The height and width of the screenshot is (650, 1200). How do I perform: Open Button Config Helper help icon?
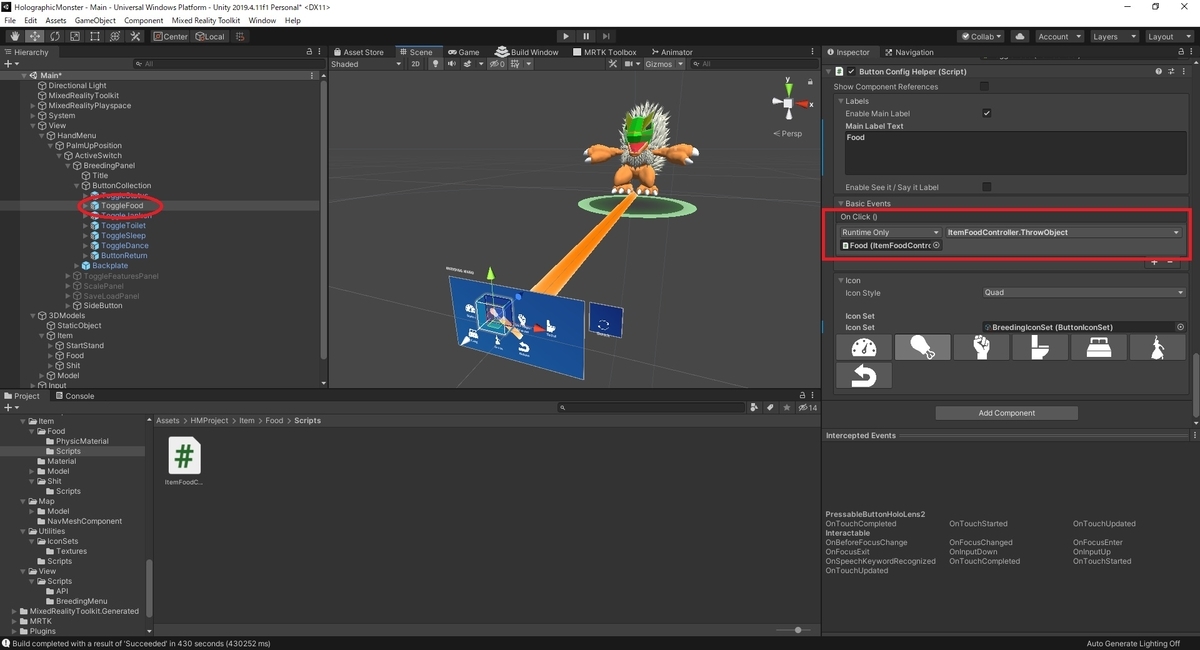coord(1159,72)
